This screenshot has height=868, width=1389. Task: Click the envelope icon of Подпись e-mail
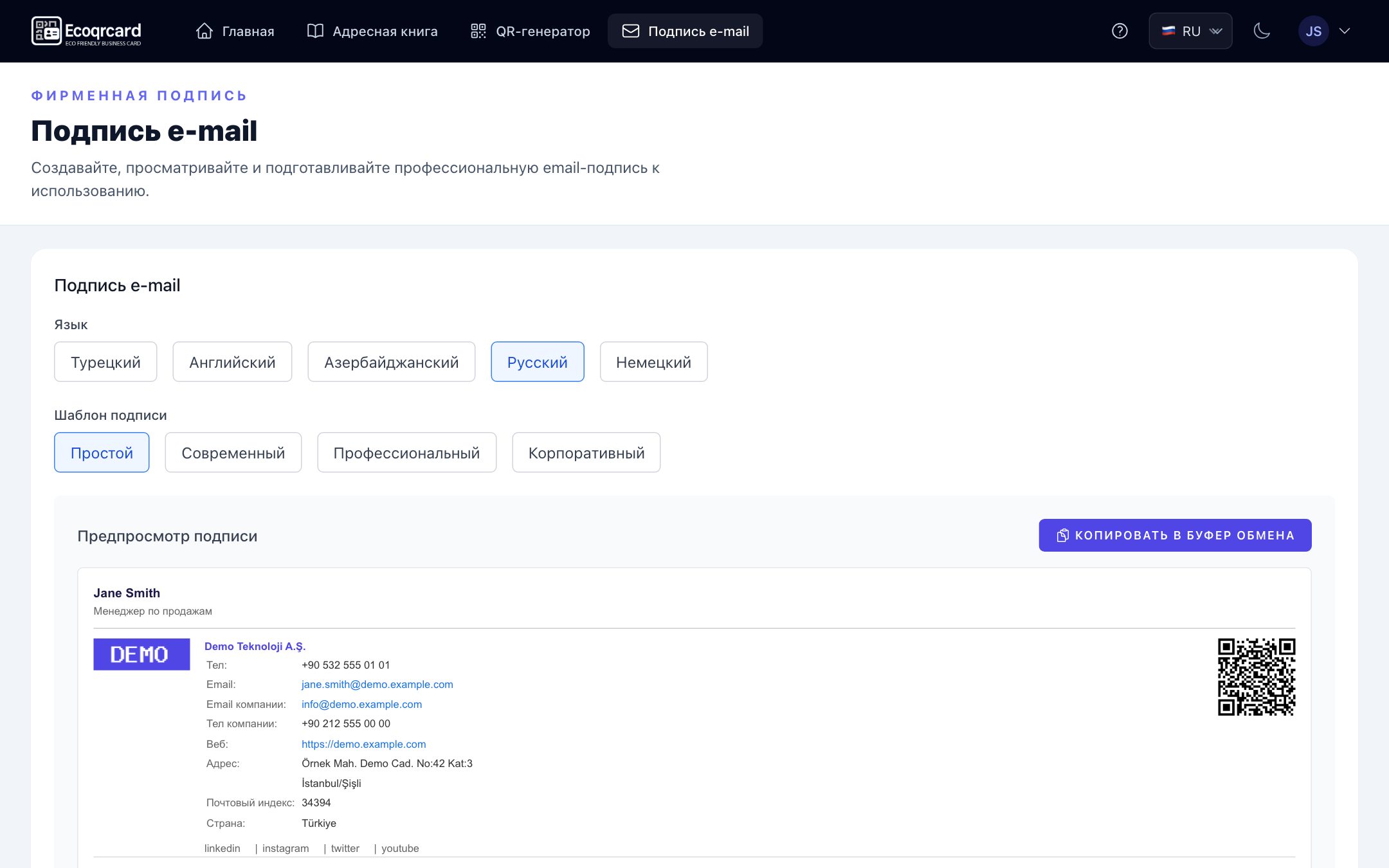click(x=631, y=31)
